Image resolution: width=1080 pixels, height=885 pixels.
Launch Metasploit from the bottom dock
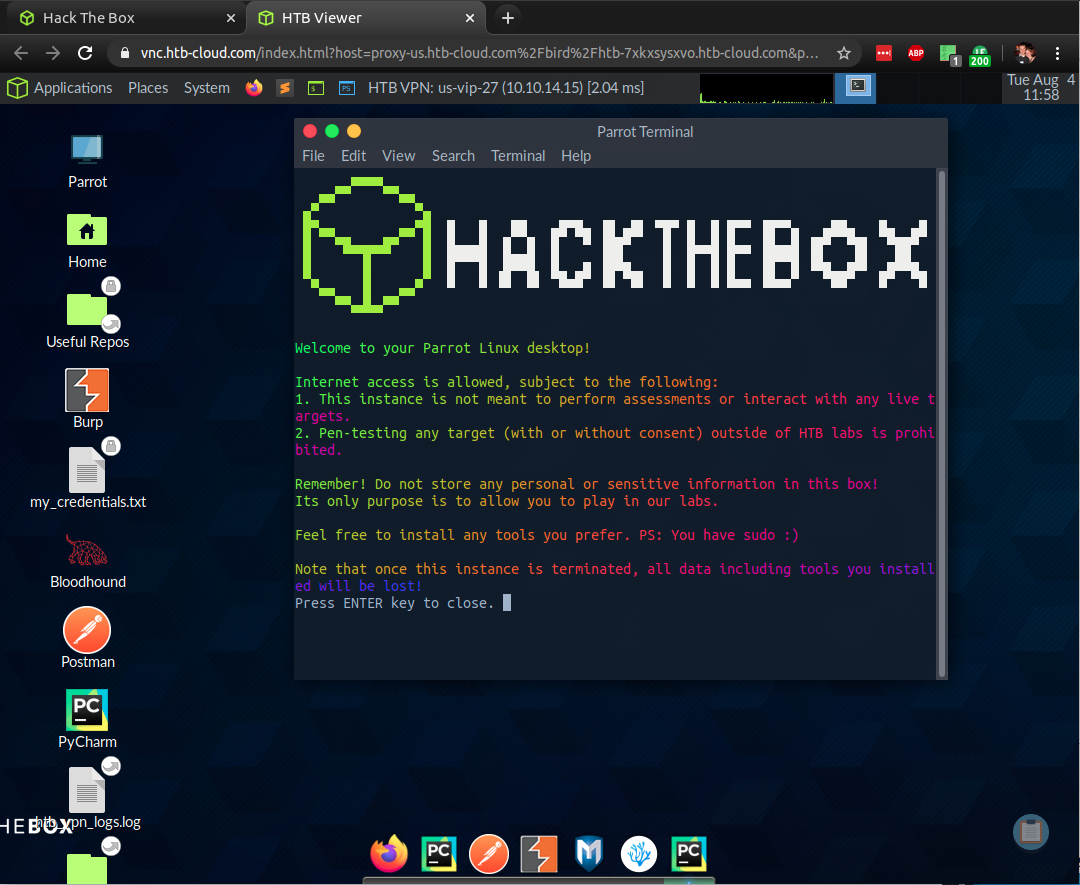click(589, 853)
